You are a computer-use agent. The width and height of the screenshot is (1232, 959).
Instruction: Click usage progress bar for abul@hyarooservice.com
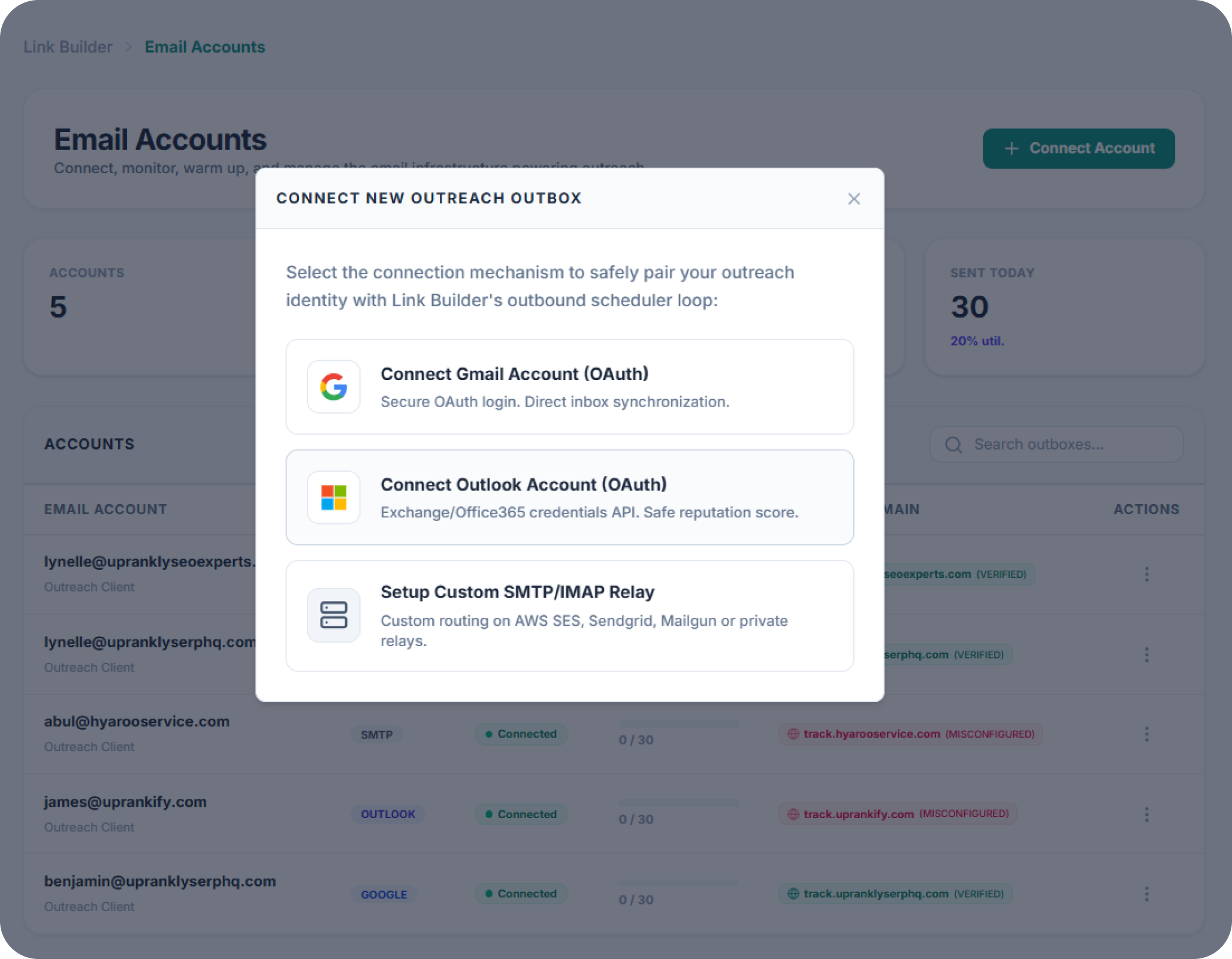(x=679, y=723)
